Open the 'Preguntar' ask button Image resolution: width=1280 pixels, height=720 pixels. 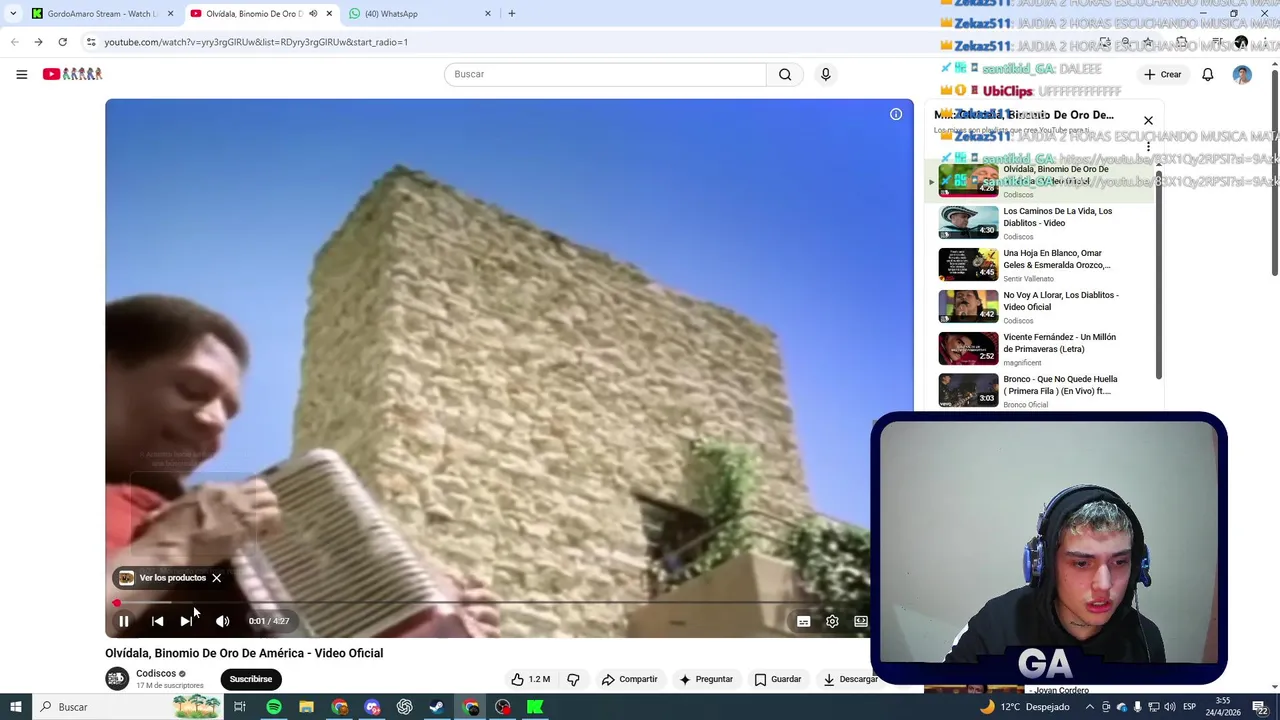coord(706,679)
